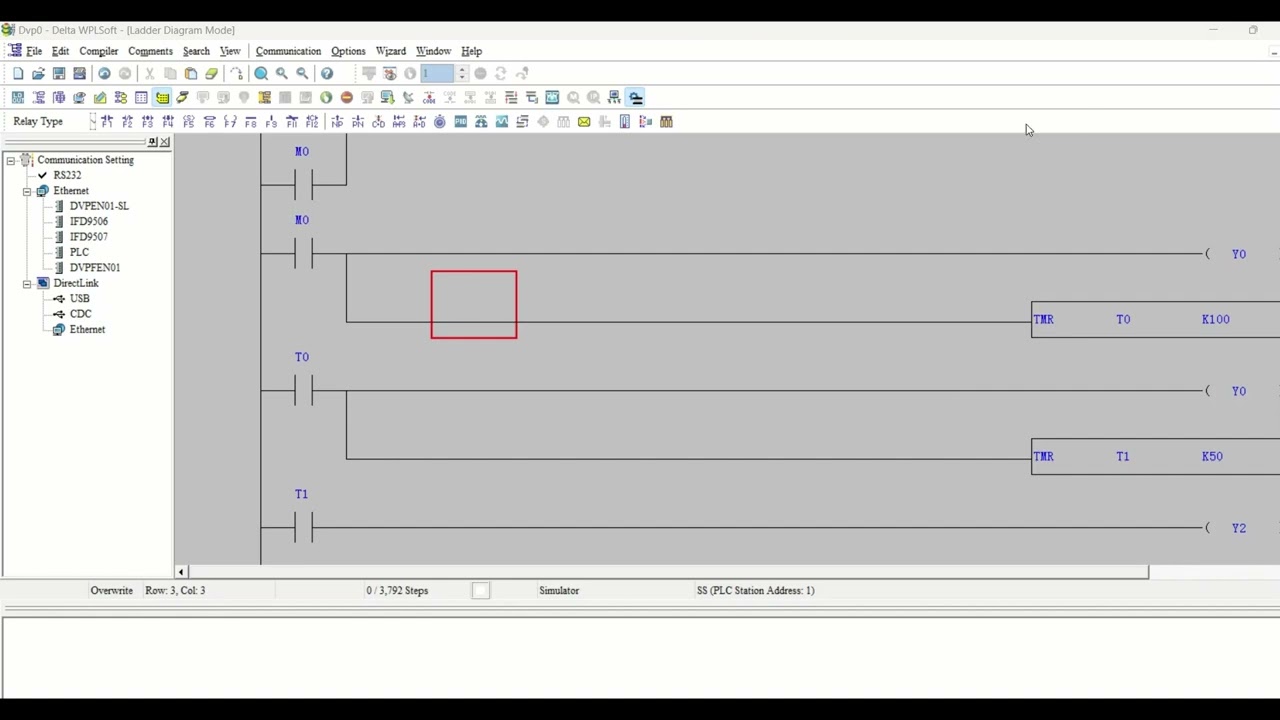1280x720 pixels.
Task: Select USB under DirectLink
Action: click(x=80, y=299)
